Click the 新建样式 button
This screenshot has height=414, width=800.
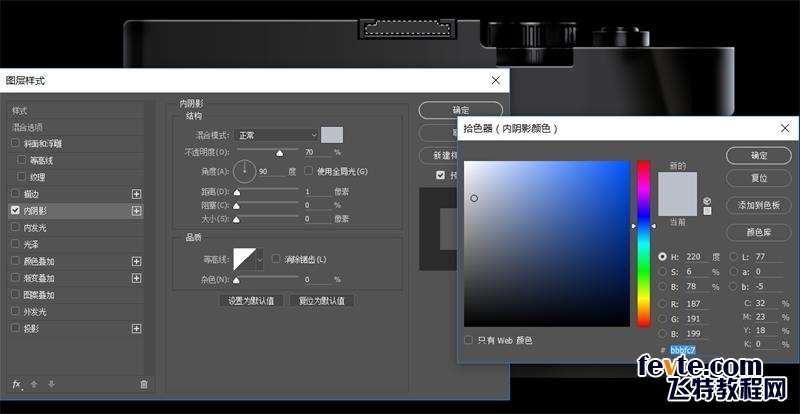coord(438,155)
